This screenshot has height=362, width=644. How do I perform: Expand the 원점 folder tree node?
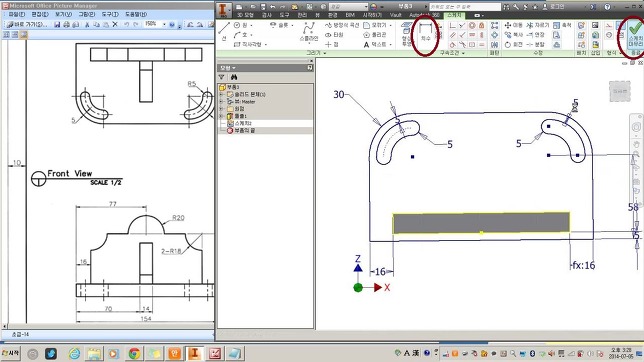tap(222, 109)
